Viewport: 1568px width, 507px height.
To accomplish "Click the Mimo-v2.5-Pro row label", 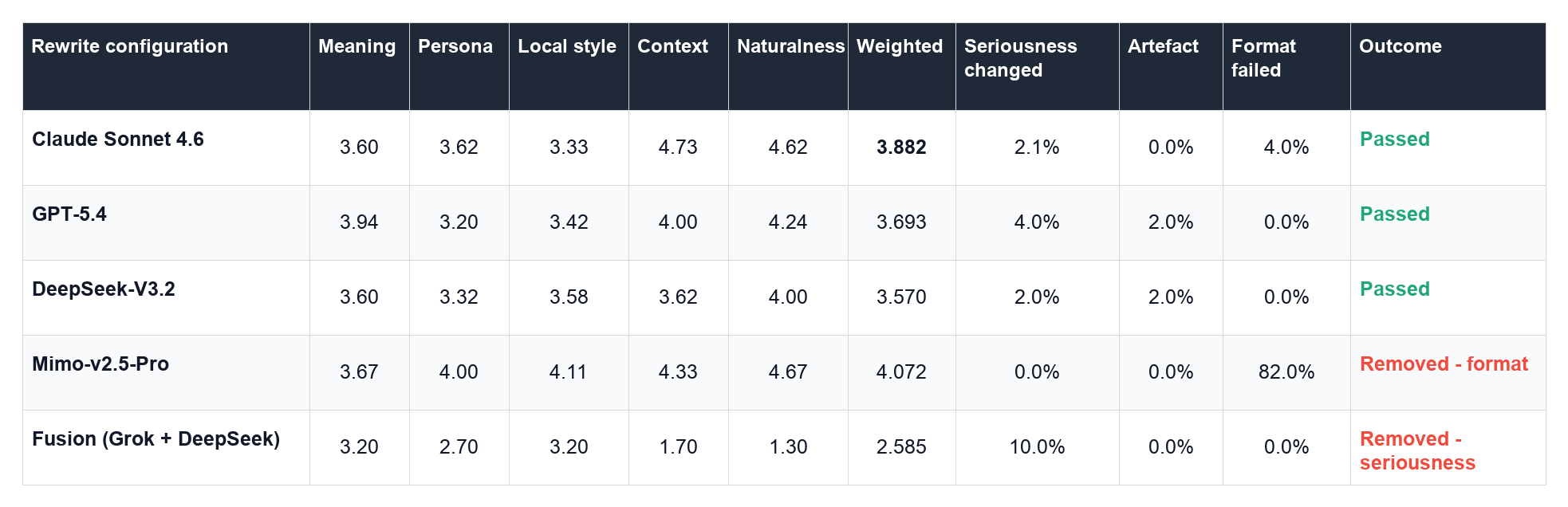I will click(x=100, y=364).
